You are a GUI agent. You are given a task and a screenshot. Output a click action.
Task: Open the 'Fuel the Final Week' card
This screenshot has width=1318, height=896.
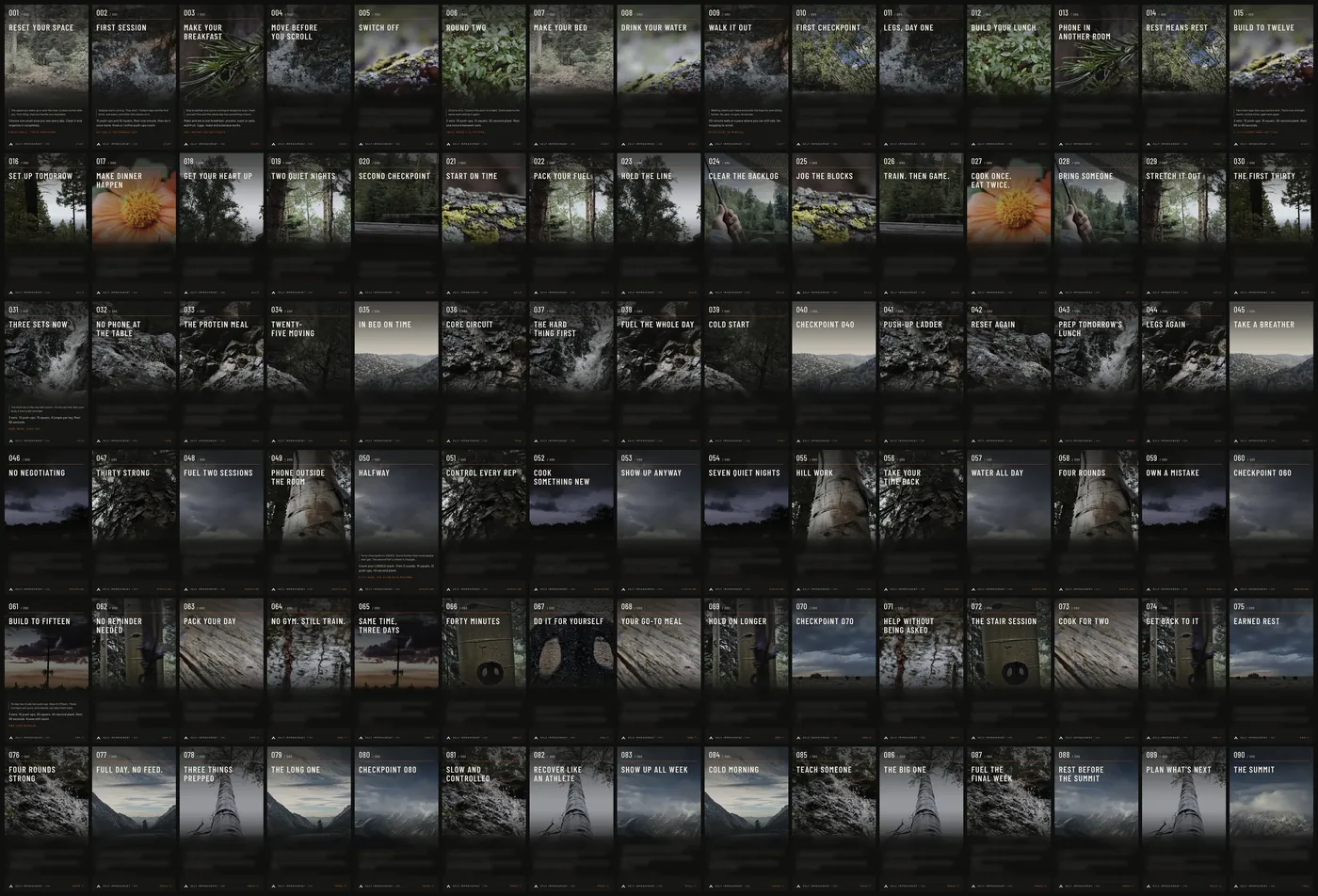point(1009,820)
